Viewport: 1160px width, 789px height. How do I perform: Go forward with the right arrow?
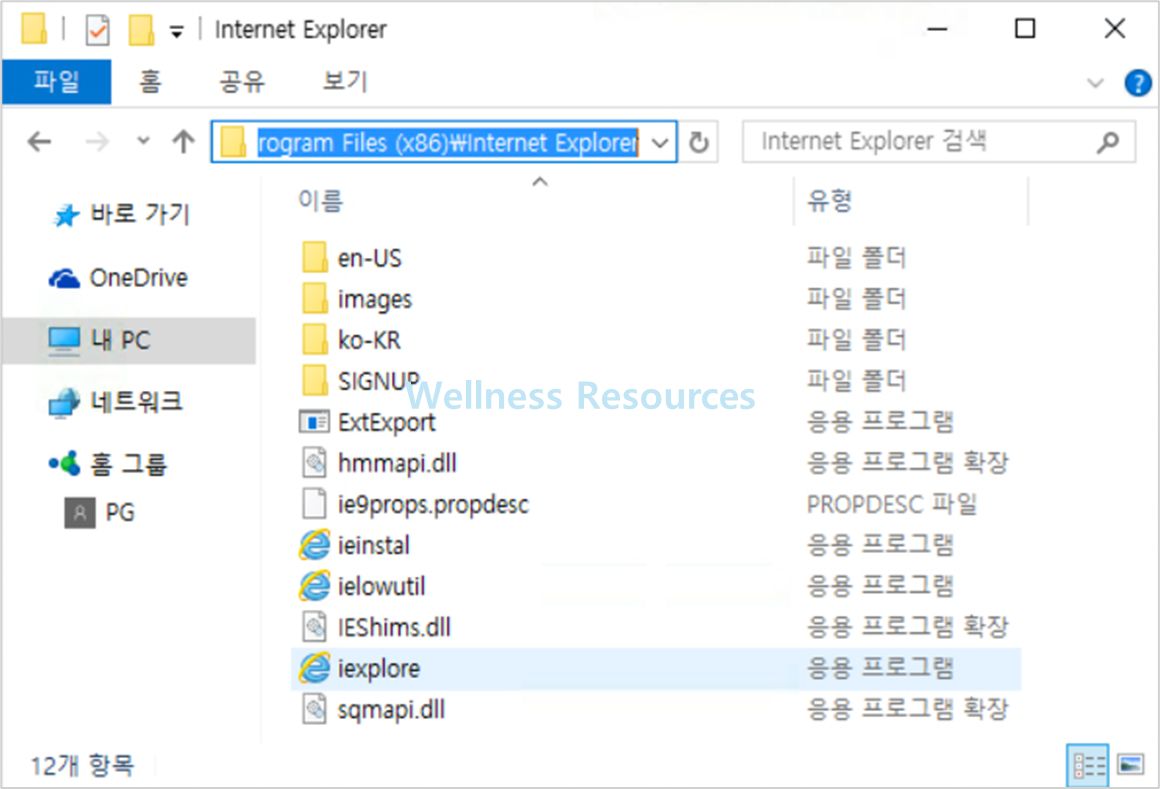pos(97,141)
